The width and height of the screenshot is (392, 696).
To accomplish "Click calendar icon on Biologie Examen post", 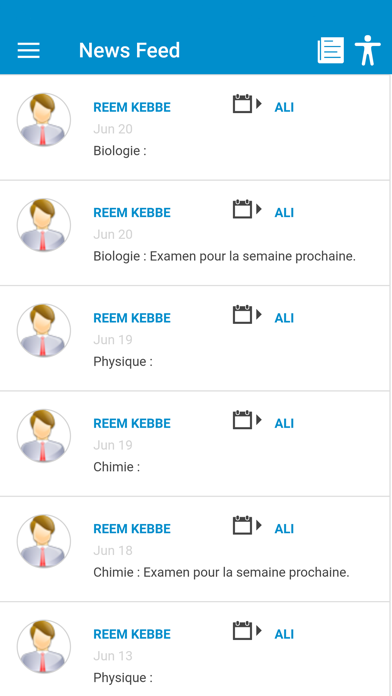I will [x=247, y=209].
